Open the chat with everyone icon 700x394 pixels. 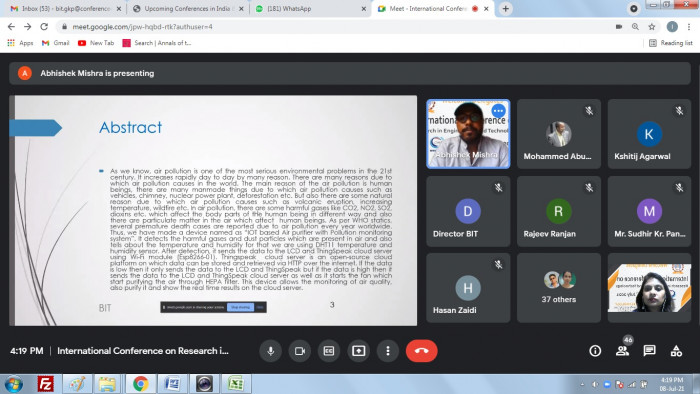click(650, 351)
